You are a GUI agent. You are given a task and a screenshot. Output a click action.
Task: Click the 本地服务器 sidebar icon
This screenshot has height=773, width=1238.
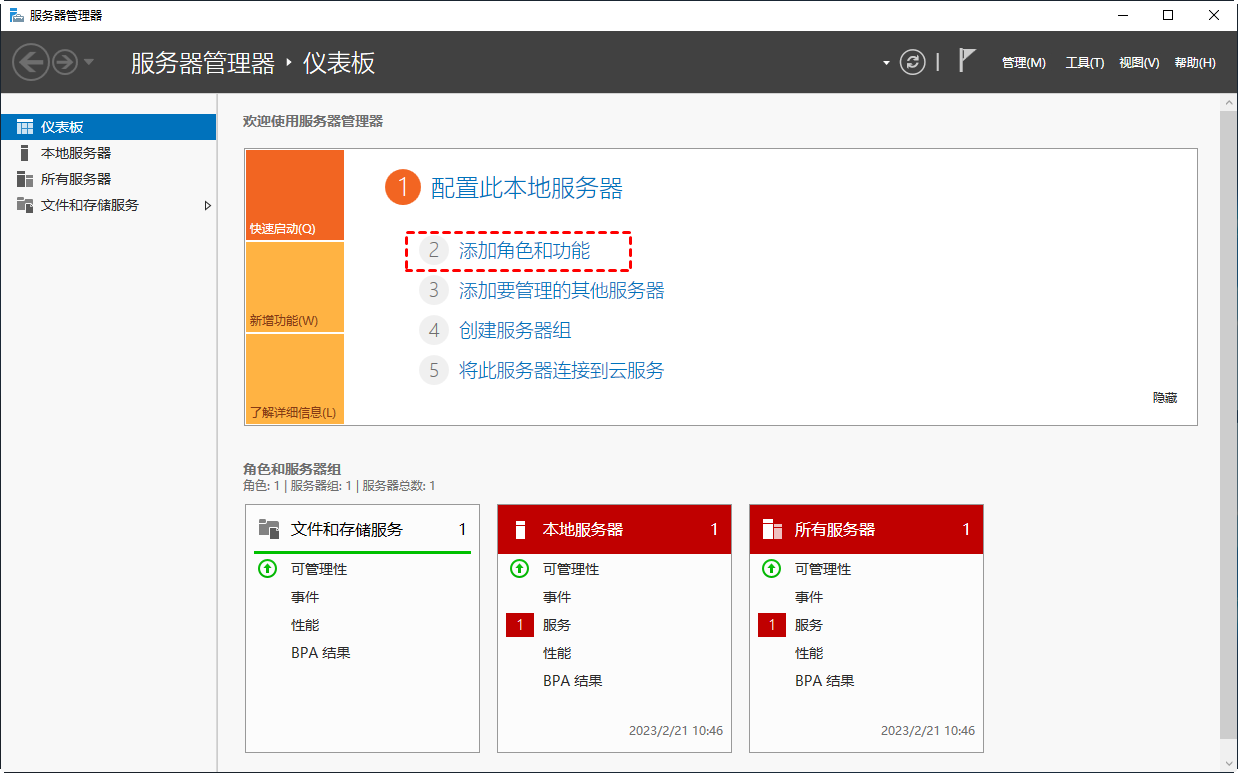[x=25, y=153]
